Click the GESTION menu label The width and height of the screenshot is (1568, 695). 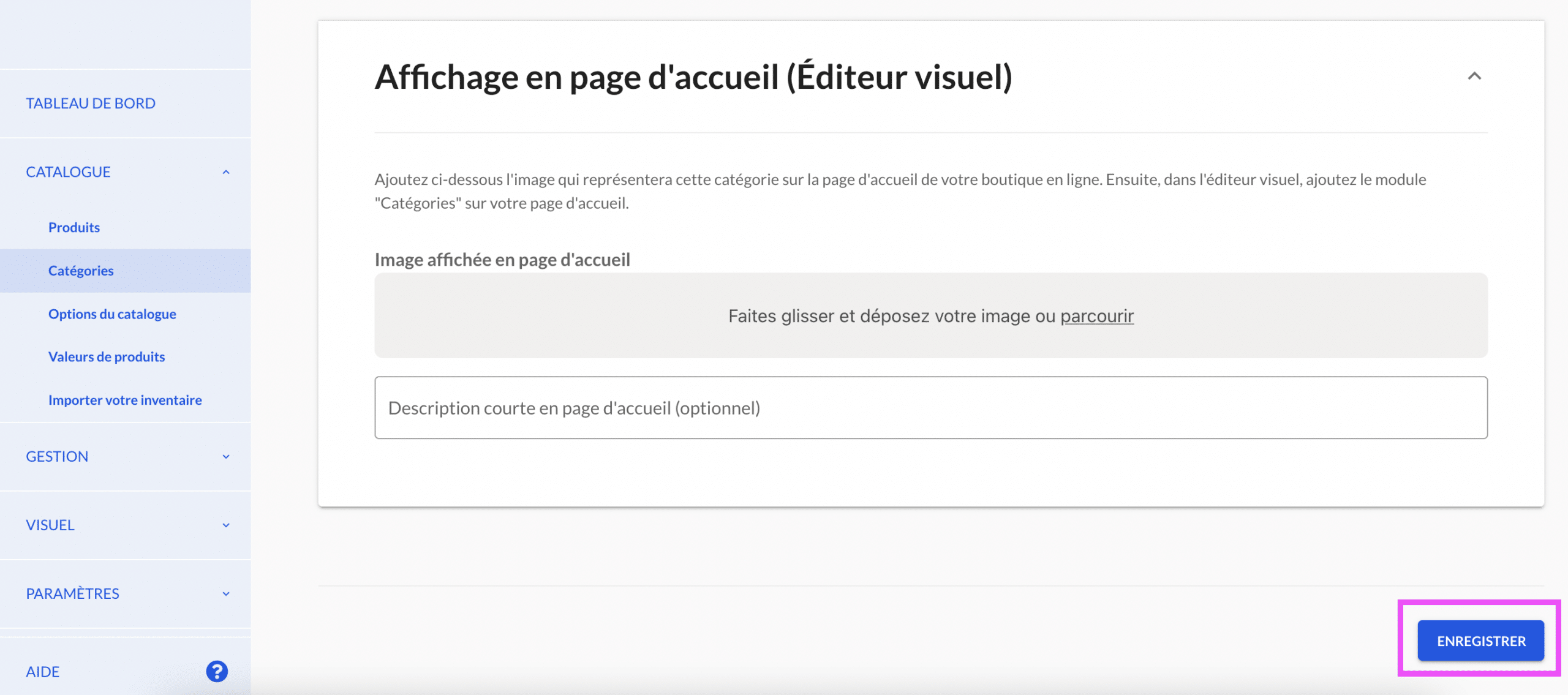[x=57, y=457]
